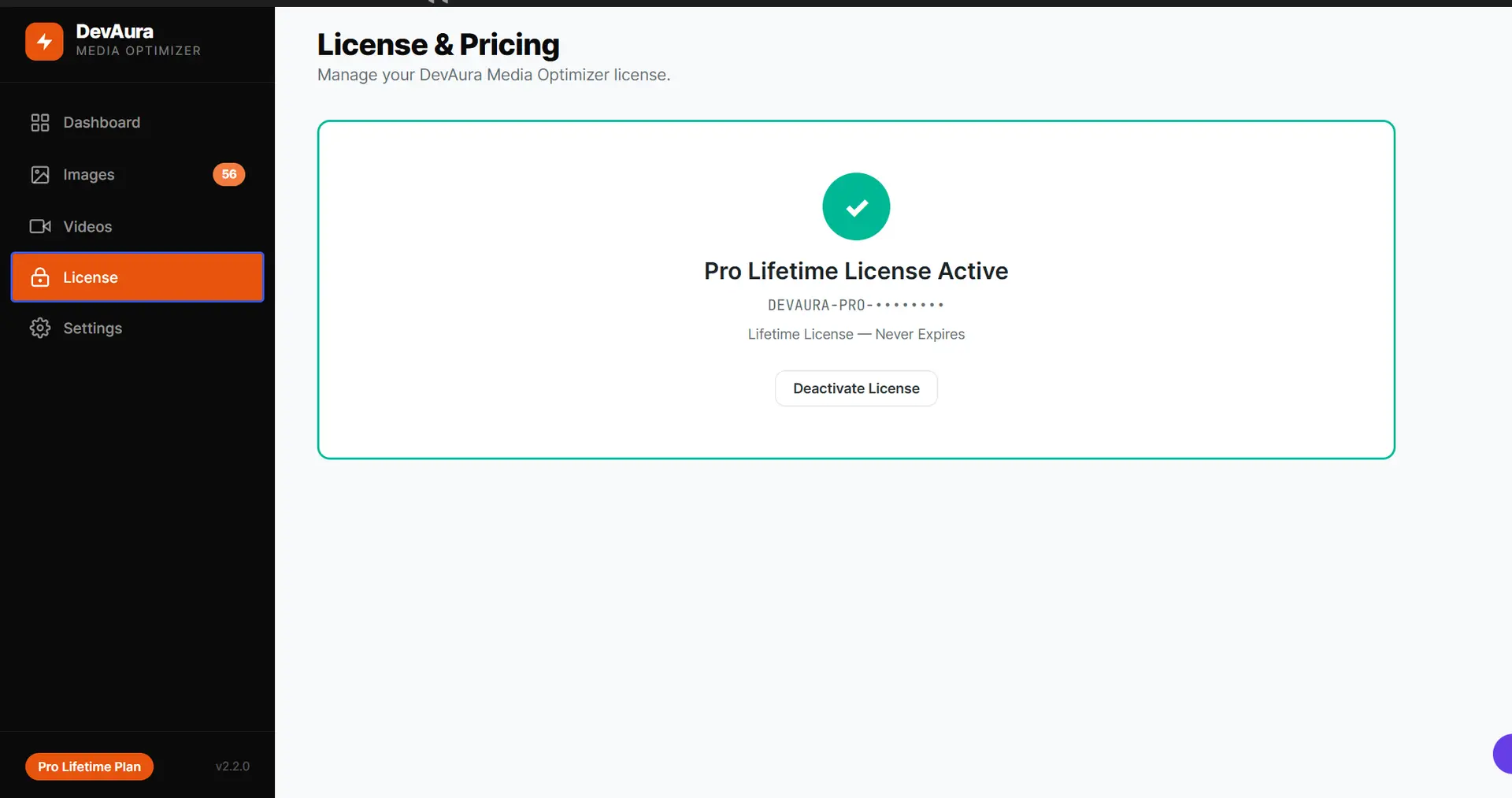Click the Pro Lifetime License Active heading
The width and height of the screenshot is (1512, 798).
(856, 271)
